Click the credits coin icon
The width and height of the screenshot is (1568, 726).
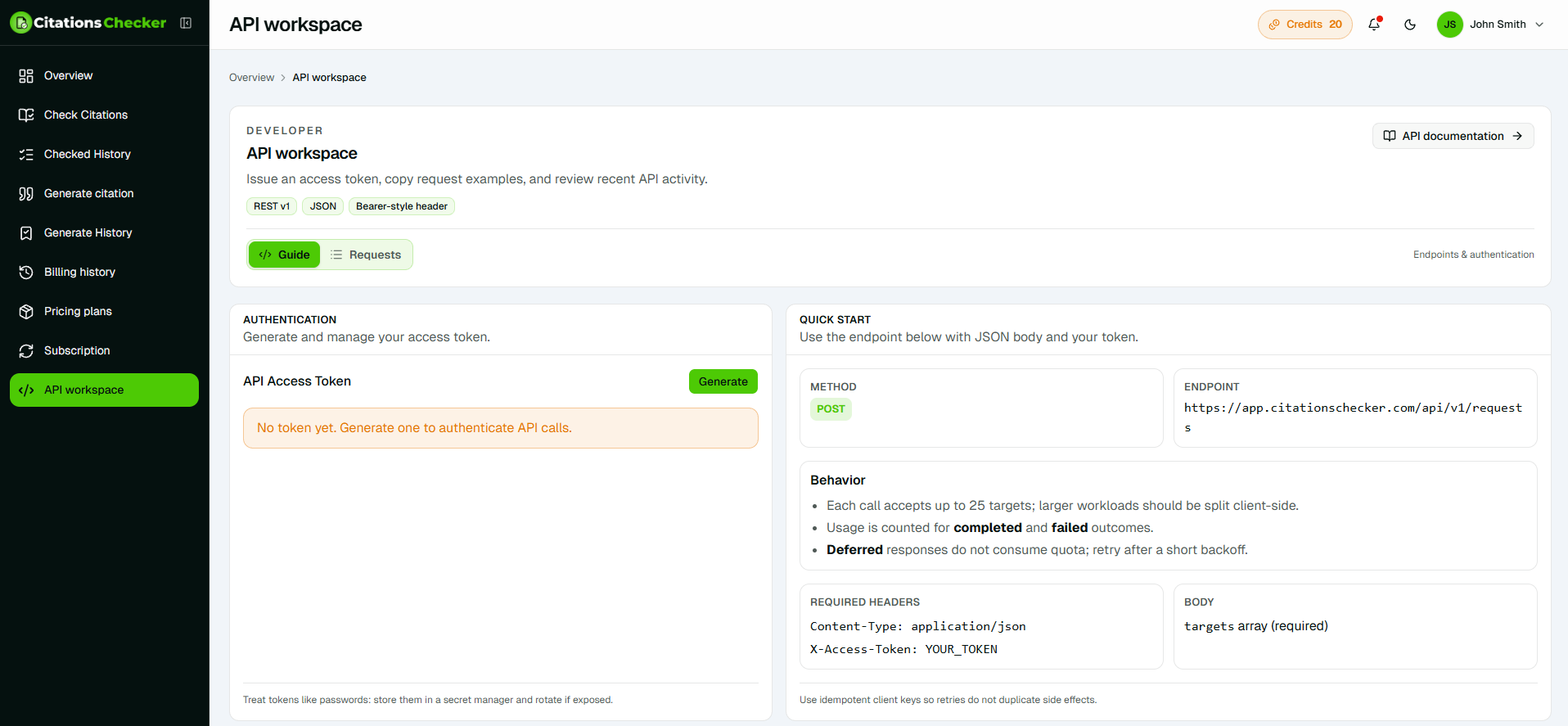tap(1274, 25)
